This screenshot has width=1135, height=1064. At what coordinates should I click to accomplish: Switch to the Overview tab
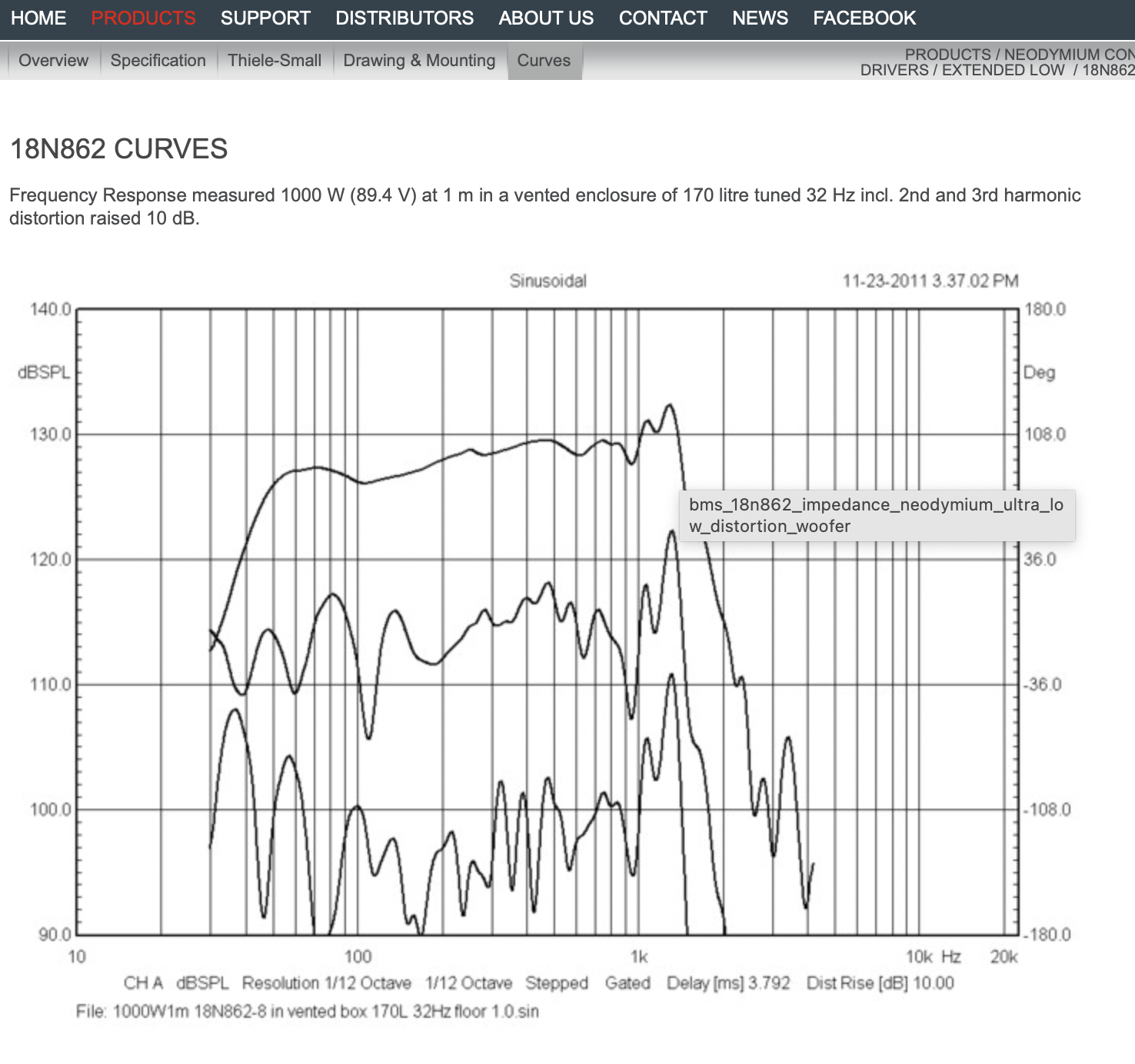point(53,61)
